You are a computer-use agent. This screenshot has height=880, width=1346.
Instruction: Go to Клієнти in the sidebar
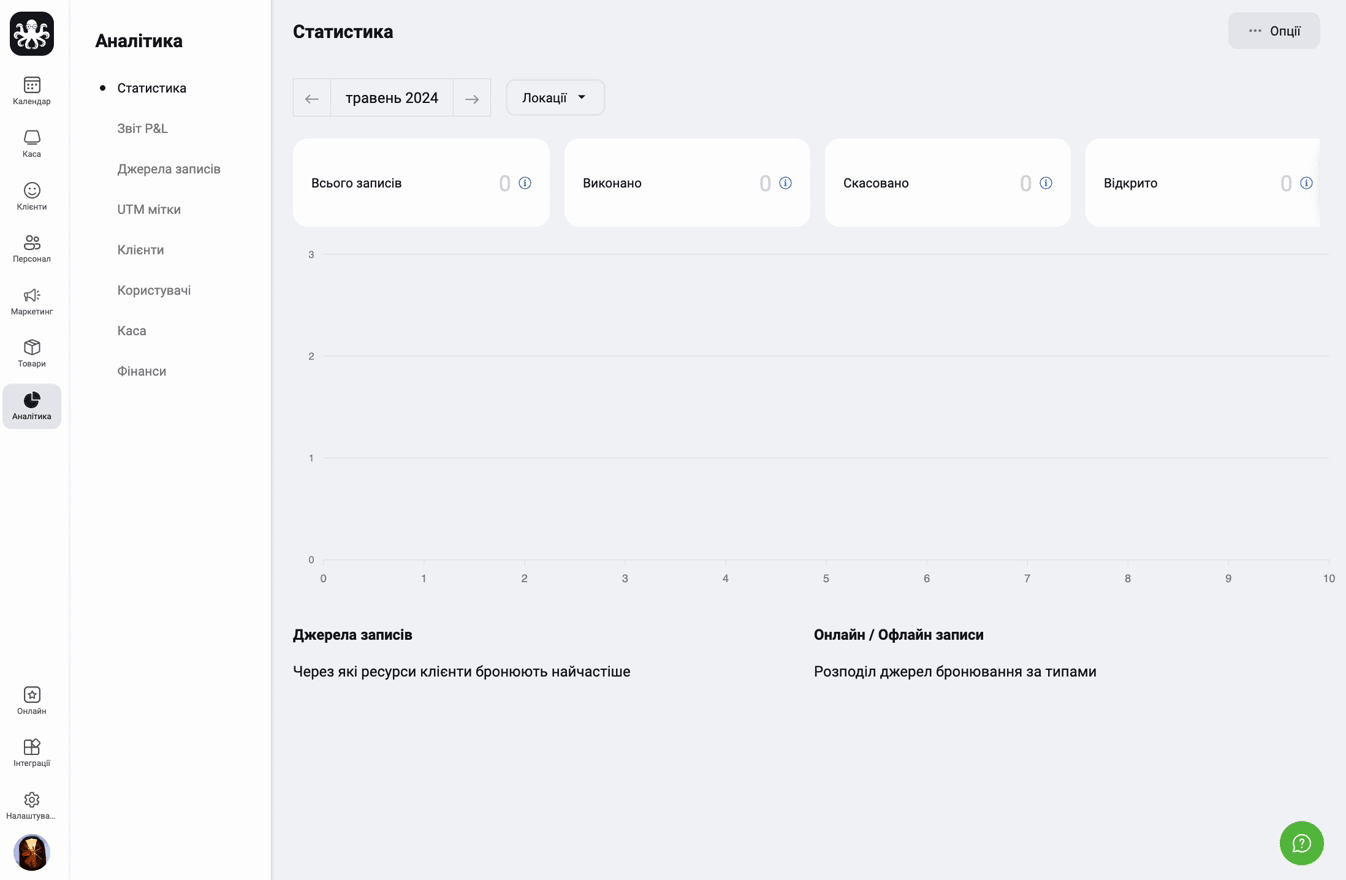[x=32, y=196]
